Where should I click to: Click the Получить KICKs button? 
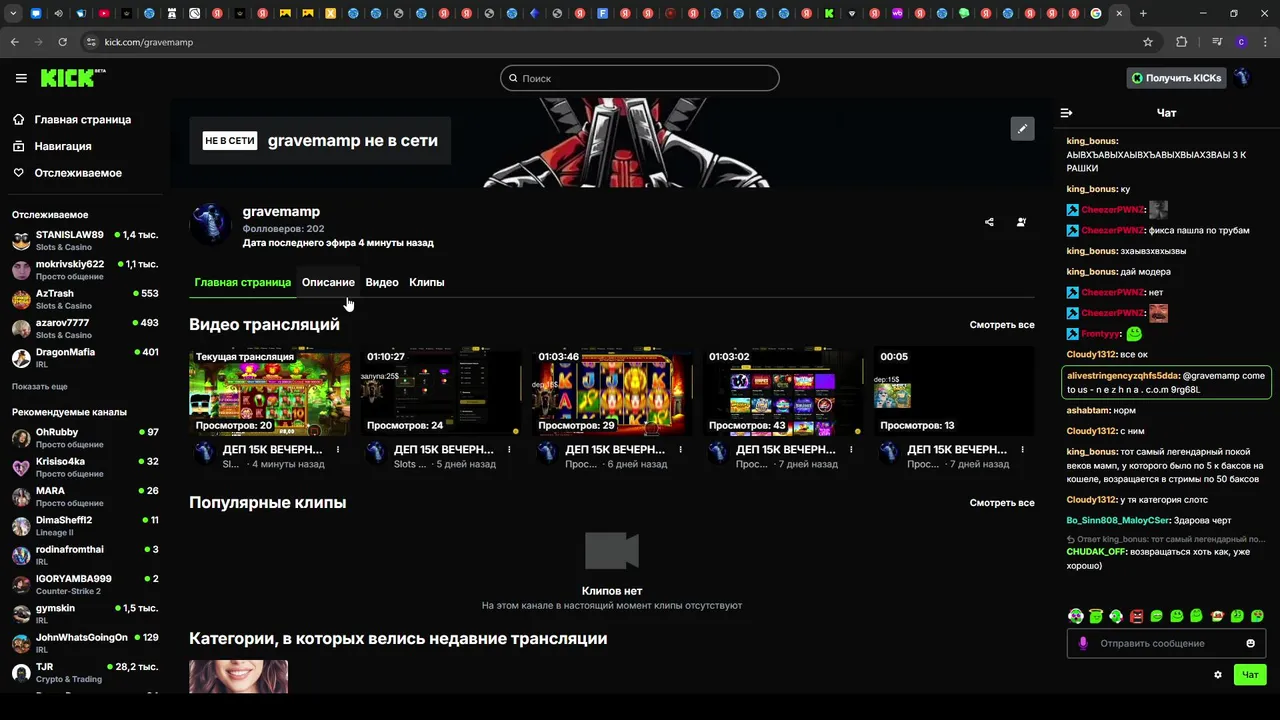click(1176, 78)
